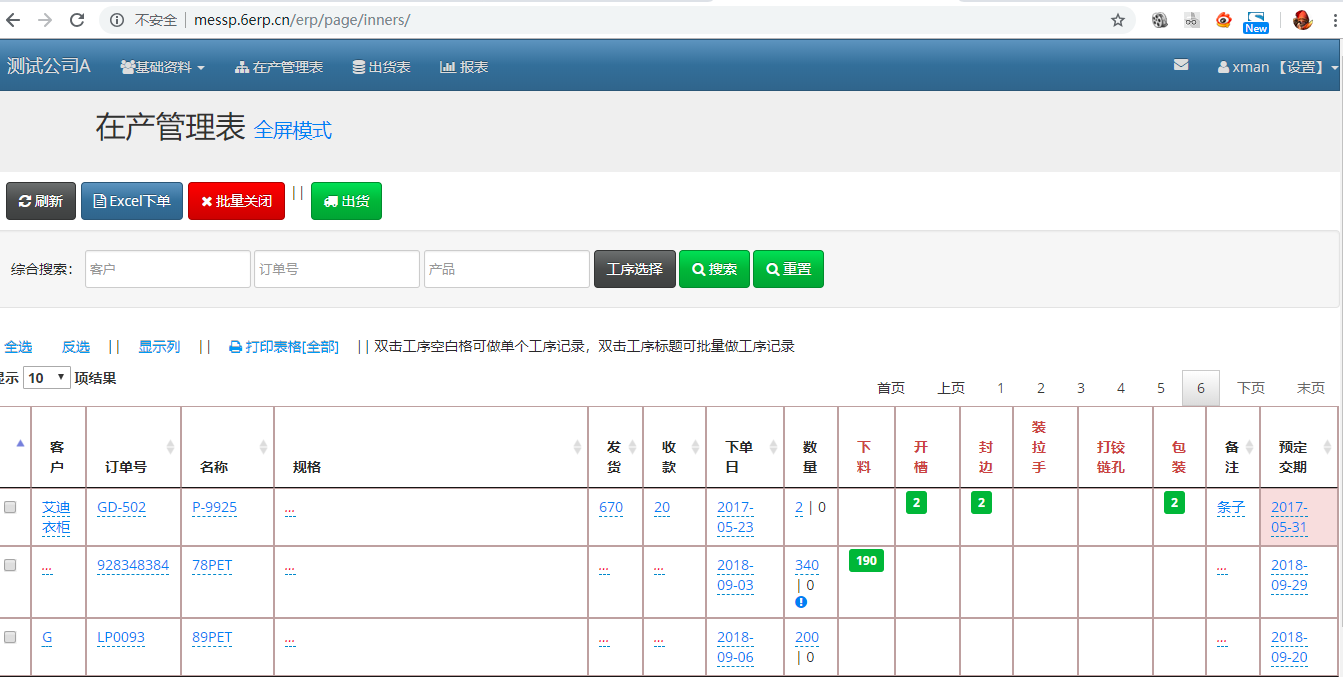
Task: Check the box for order GD-502
Action: [x=10, y=507]
